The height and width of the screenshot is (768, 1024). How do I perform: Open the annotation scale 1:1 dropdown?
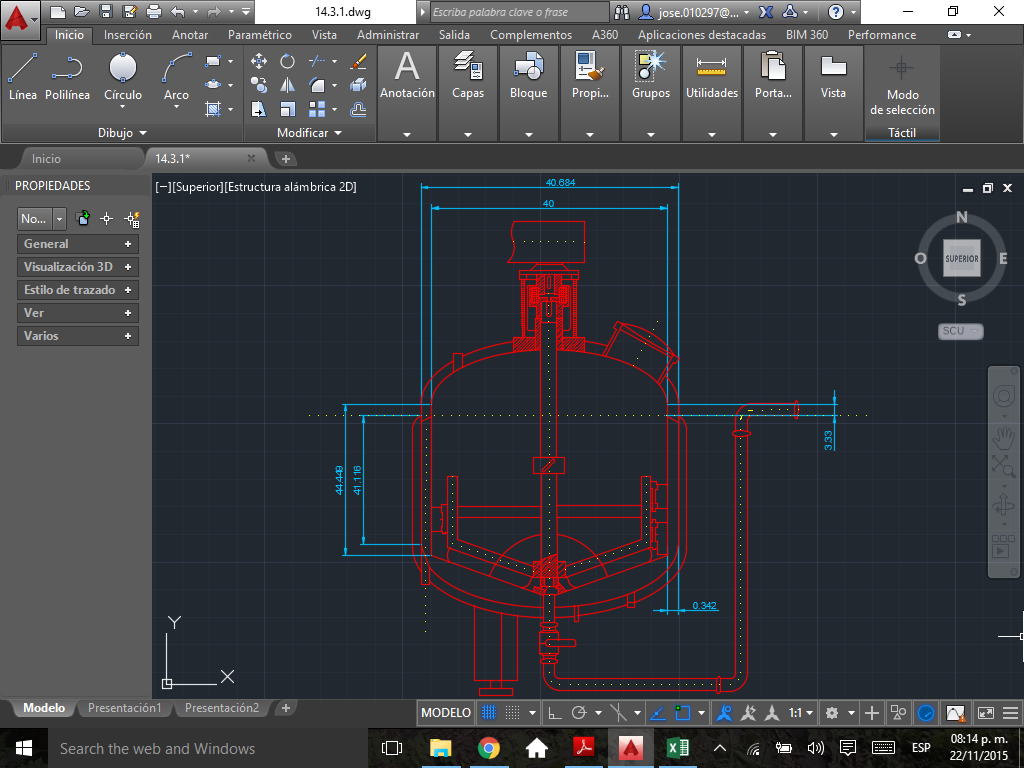point(801,712)
